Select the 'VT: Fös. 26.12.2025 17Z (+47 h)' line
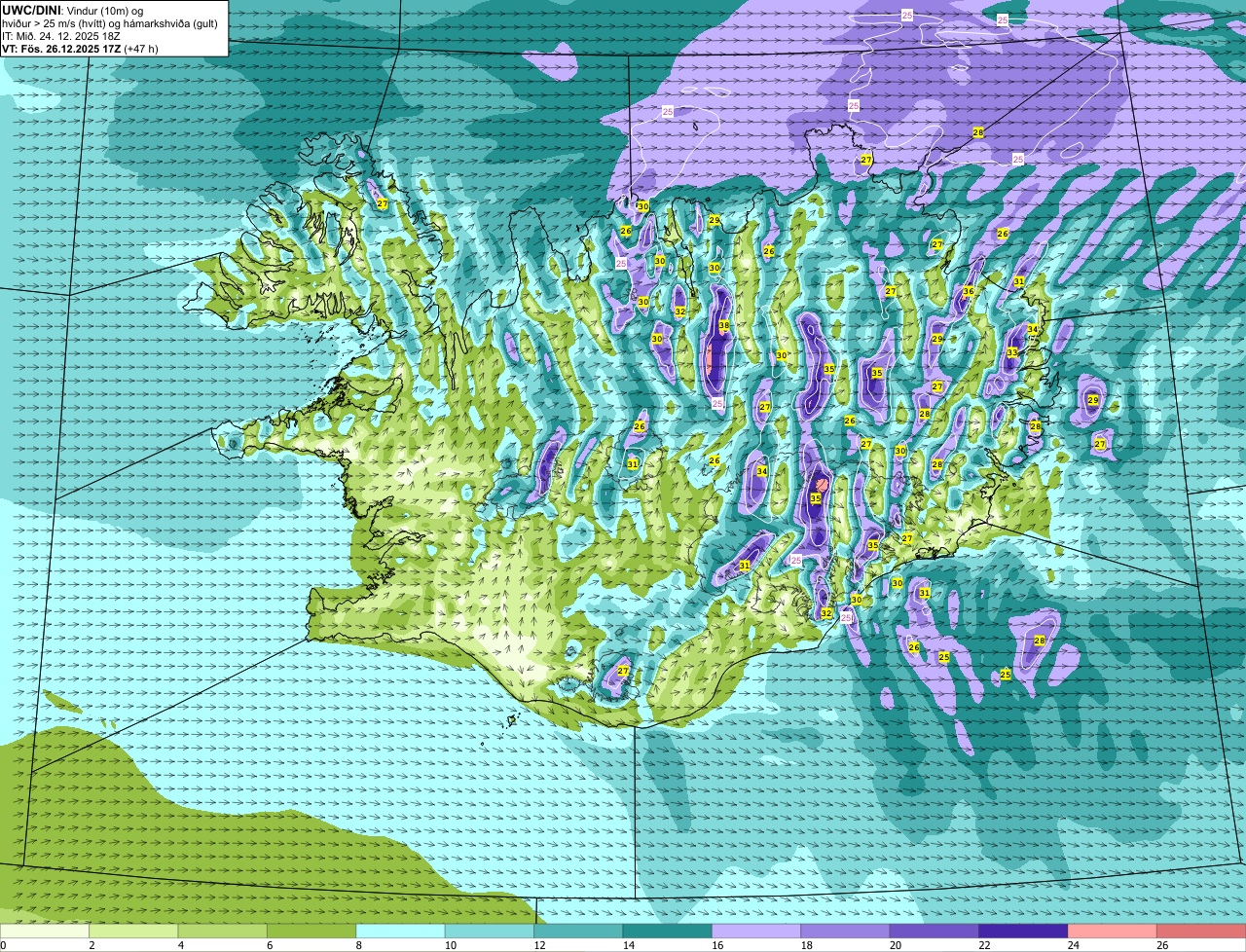 [x=81, y=49]
